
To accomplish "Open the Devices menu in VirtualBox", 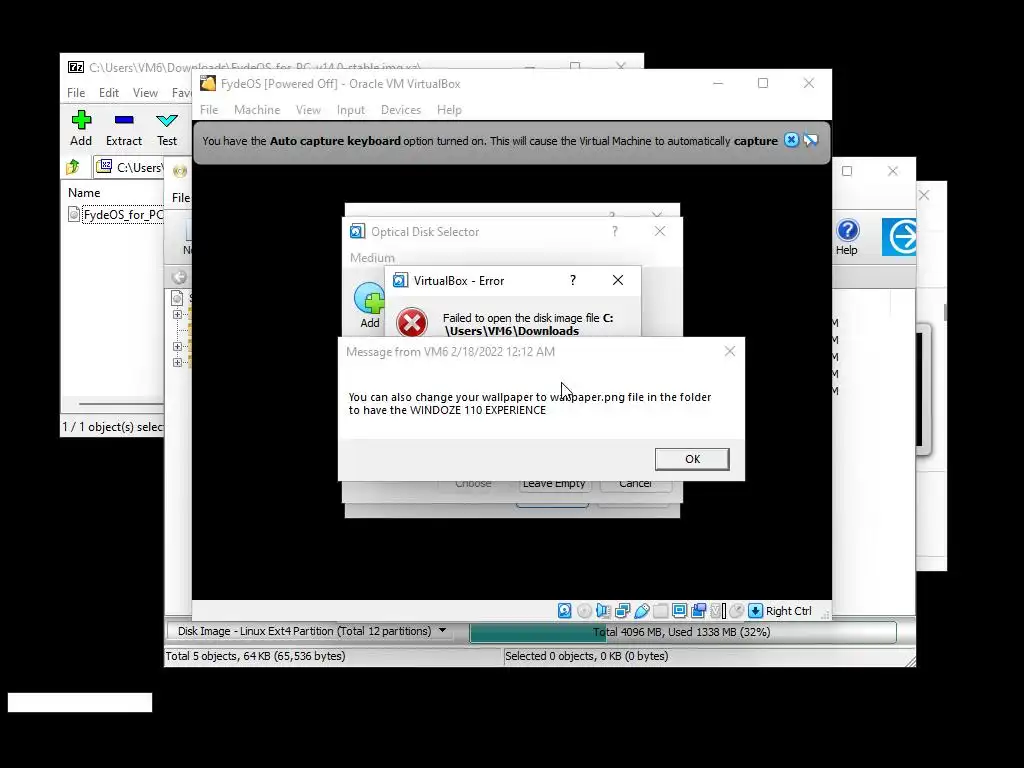I will [400, 110].
